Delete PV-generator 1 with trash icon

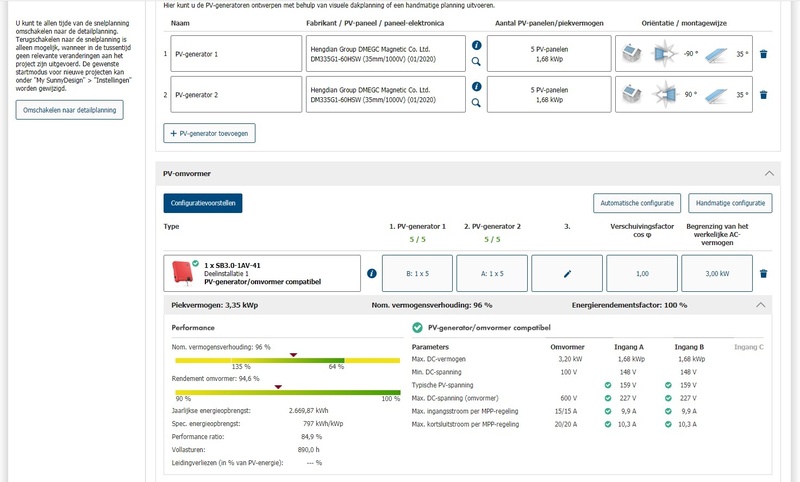[x=763, y=54]
